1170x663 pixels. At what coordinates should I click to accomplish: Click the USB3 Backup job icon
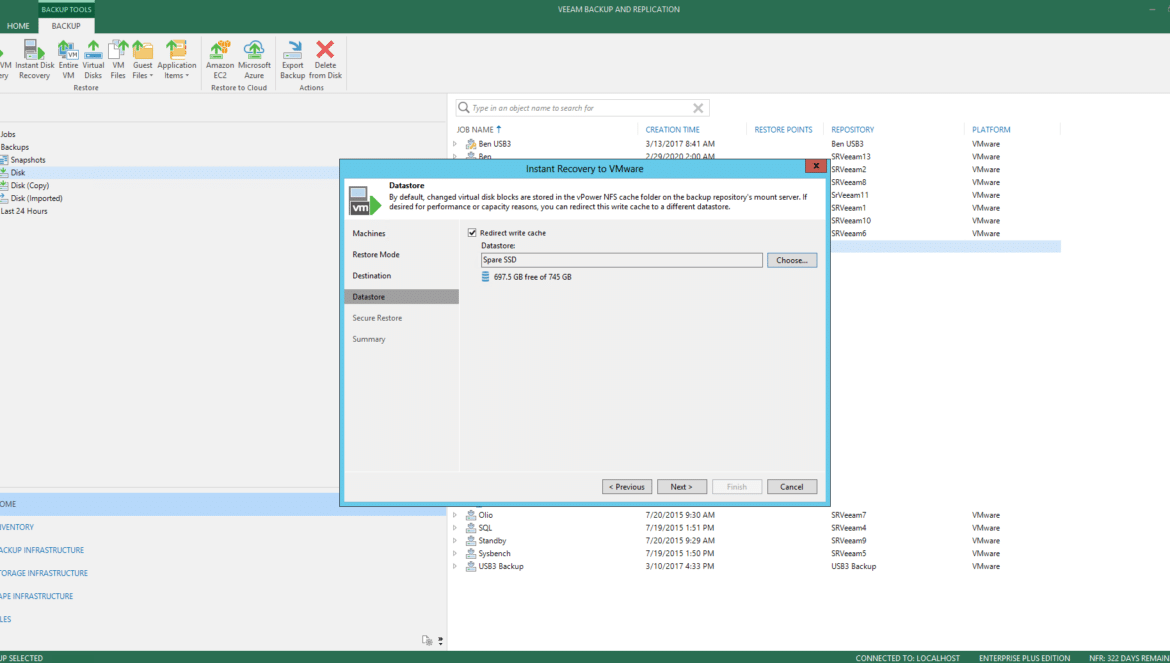[x=471, y=566]
